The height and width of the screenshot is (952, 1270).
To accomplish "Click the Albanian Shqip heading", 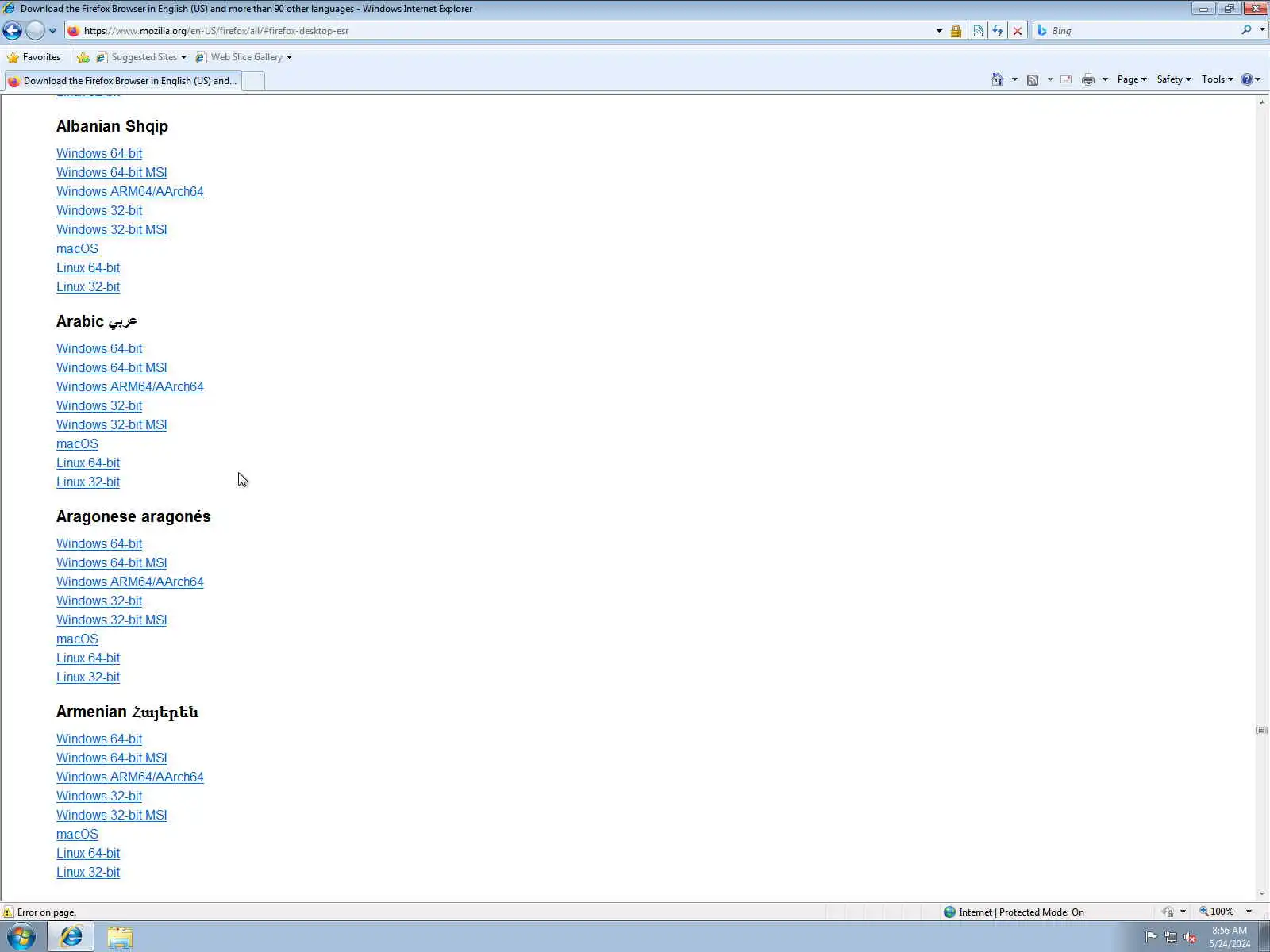I will (x=112, y=126).
